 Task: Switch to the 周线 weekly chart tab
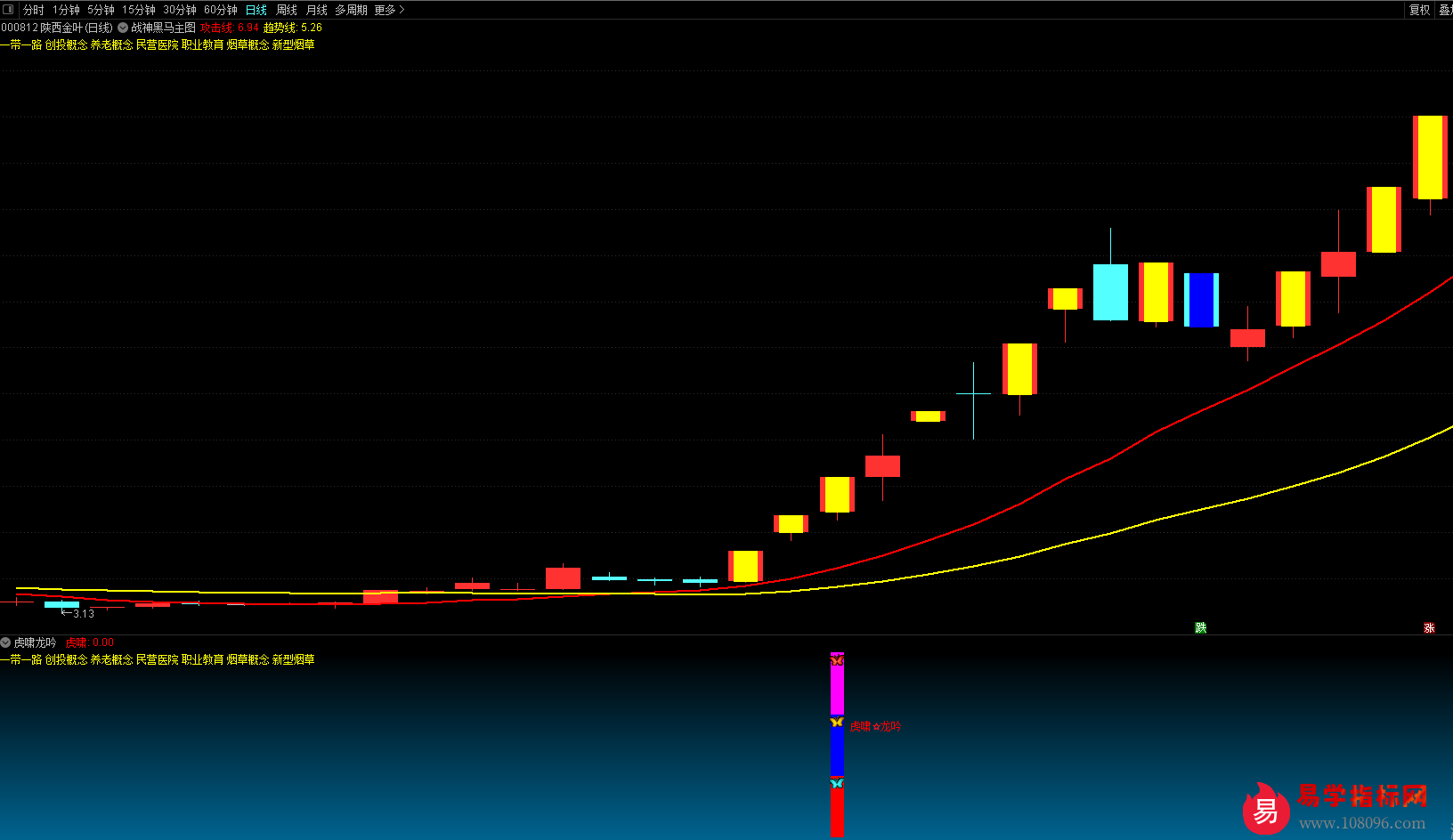(x=287, y=10)
